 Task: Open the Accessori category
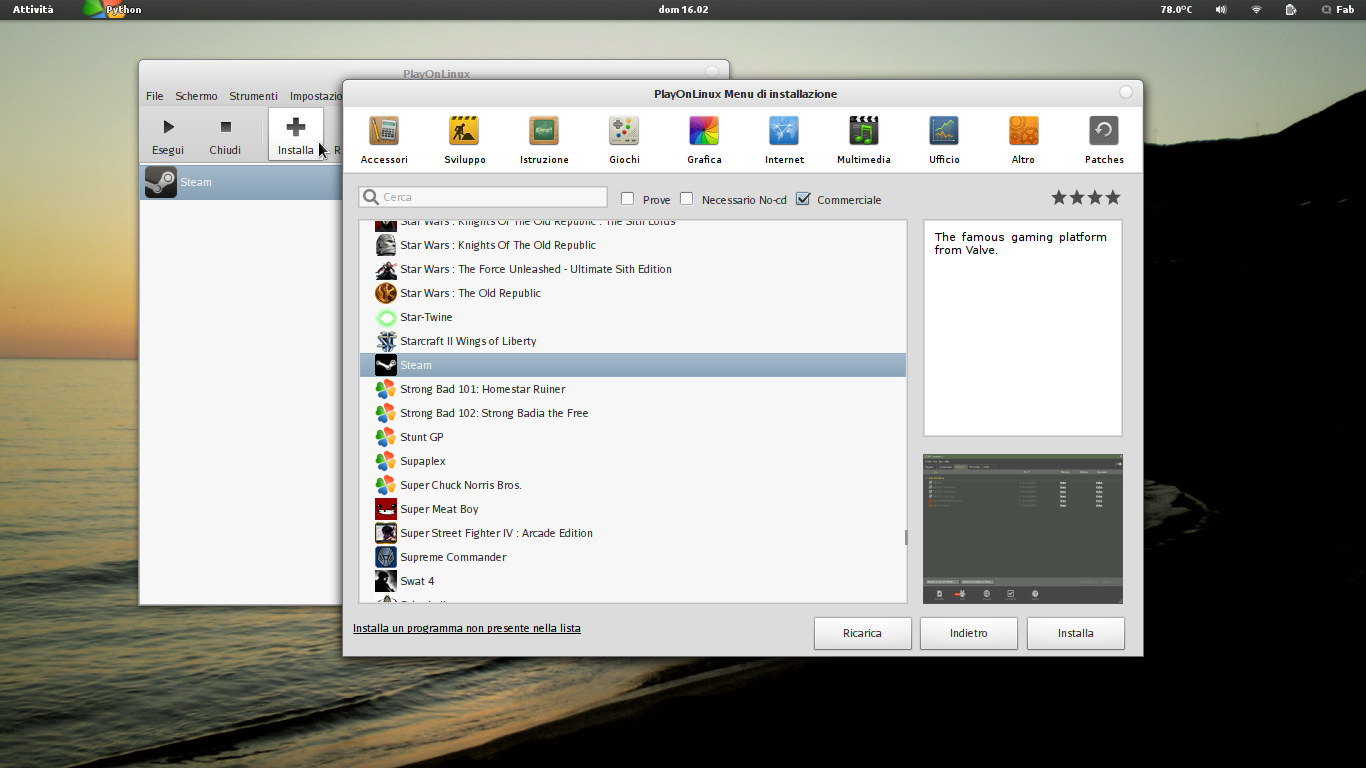point(384,140)
